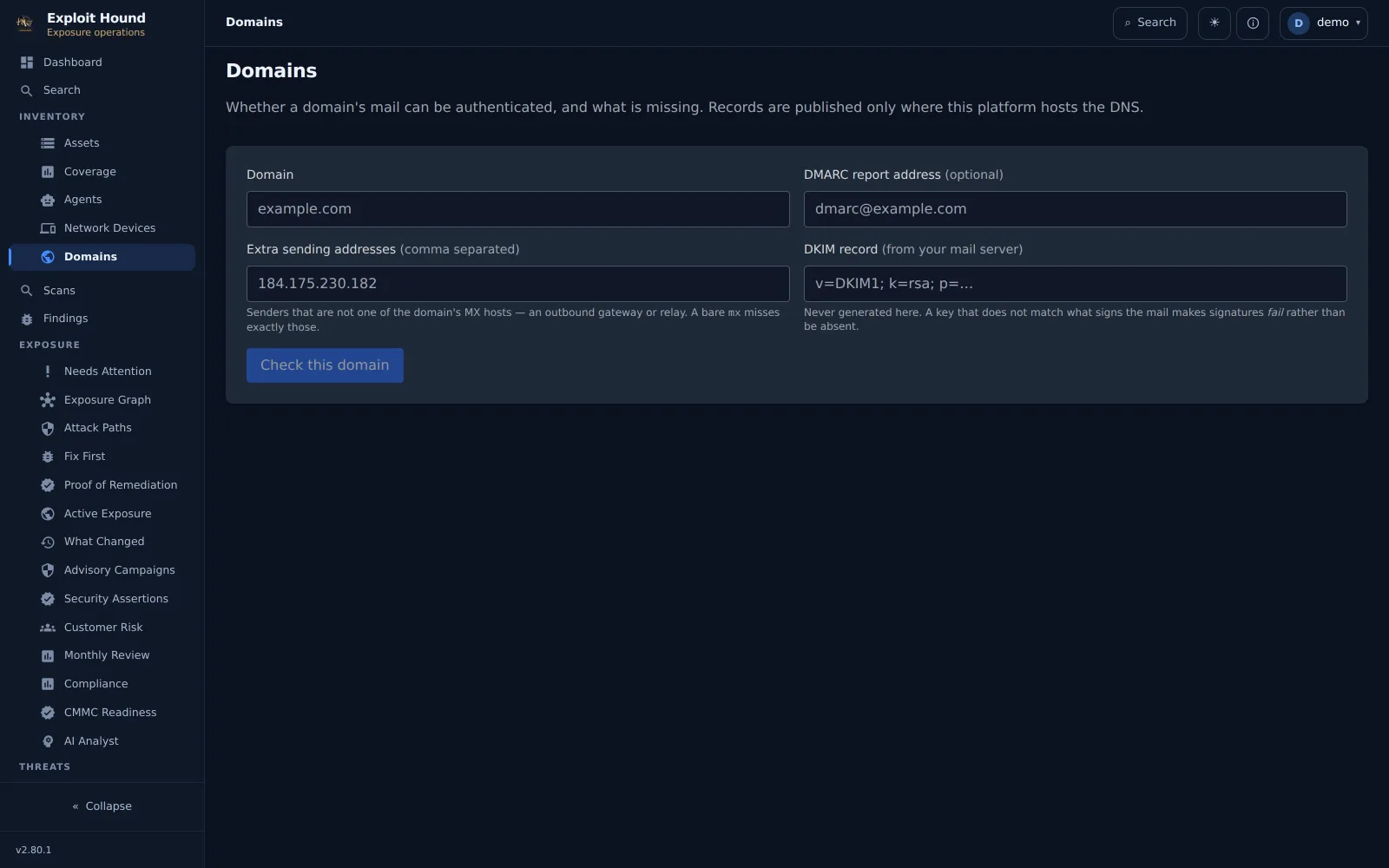
Task: Click the Assets list icon
Action: click(x=48, y=143)
